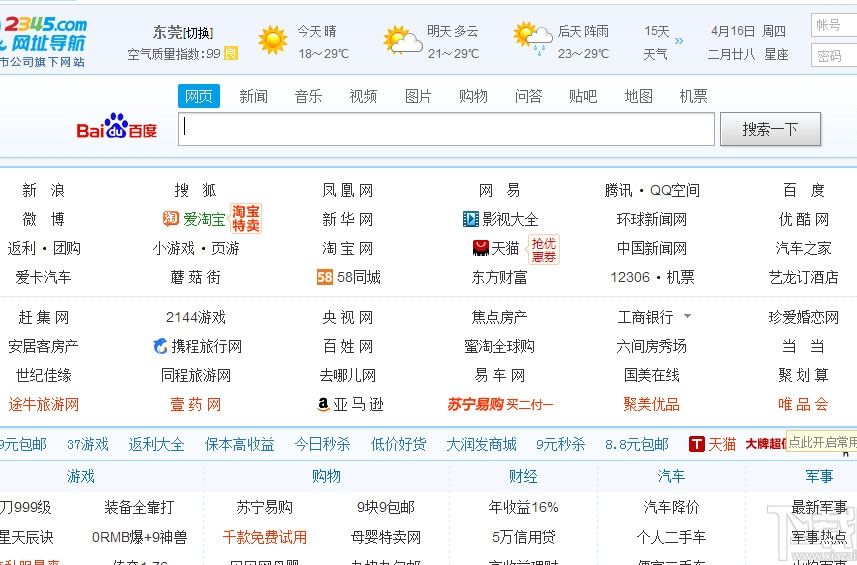This screenshot has height=565, width=857.
Task: Open the 聚美优品 link
Action: [651, 404]
